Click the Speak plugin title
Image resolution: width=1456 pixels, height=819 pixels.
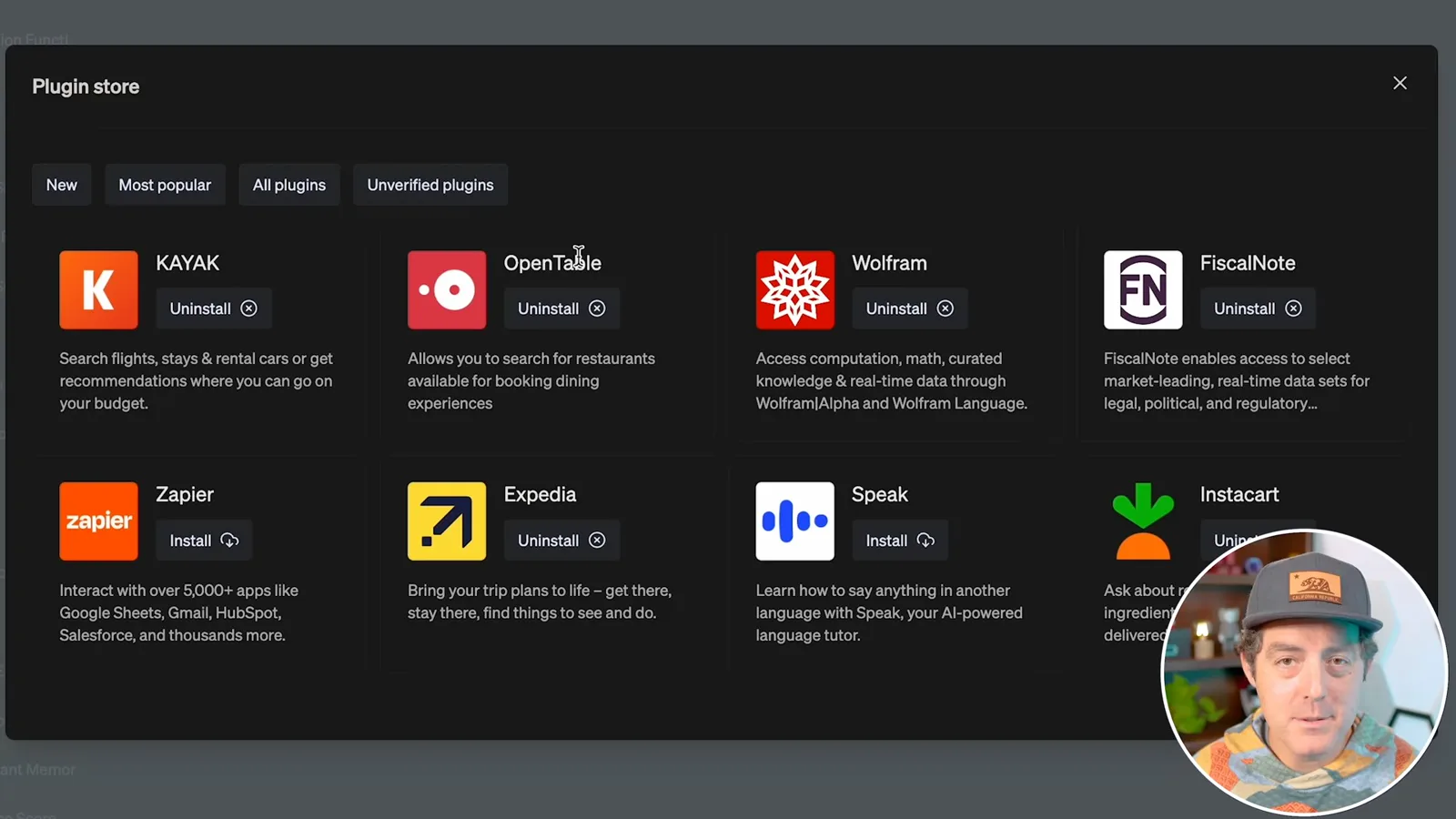880,495
